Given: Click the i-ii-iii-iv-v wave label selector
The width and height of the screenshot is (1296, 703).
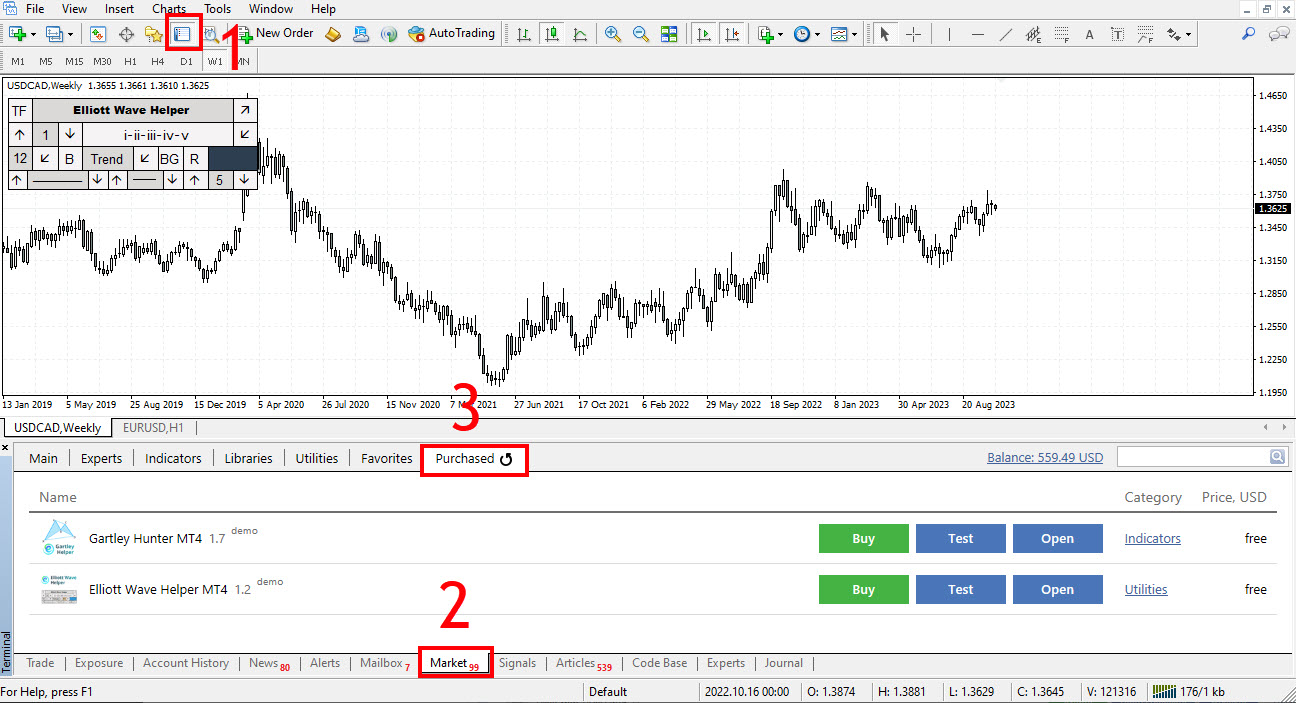Looking at the screenshot, I should (157, 134).
